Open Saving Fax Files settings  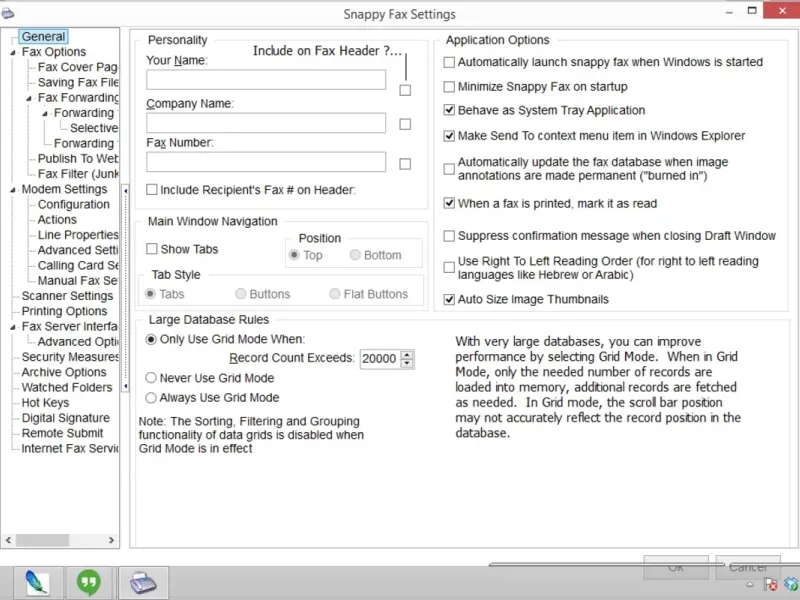click(x=78, y=83)
